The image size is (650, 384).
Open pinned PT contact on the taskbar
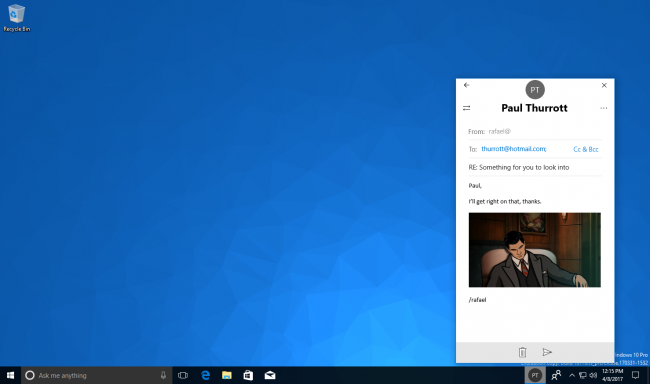point(535,375)
